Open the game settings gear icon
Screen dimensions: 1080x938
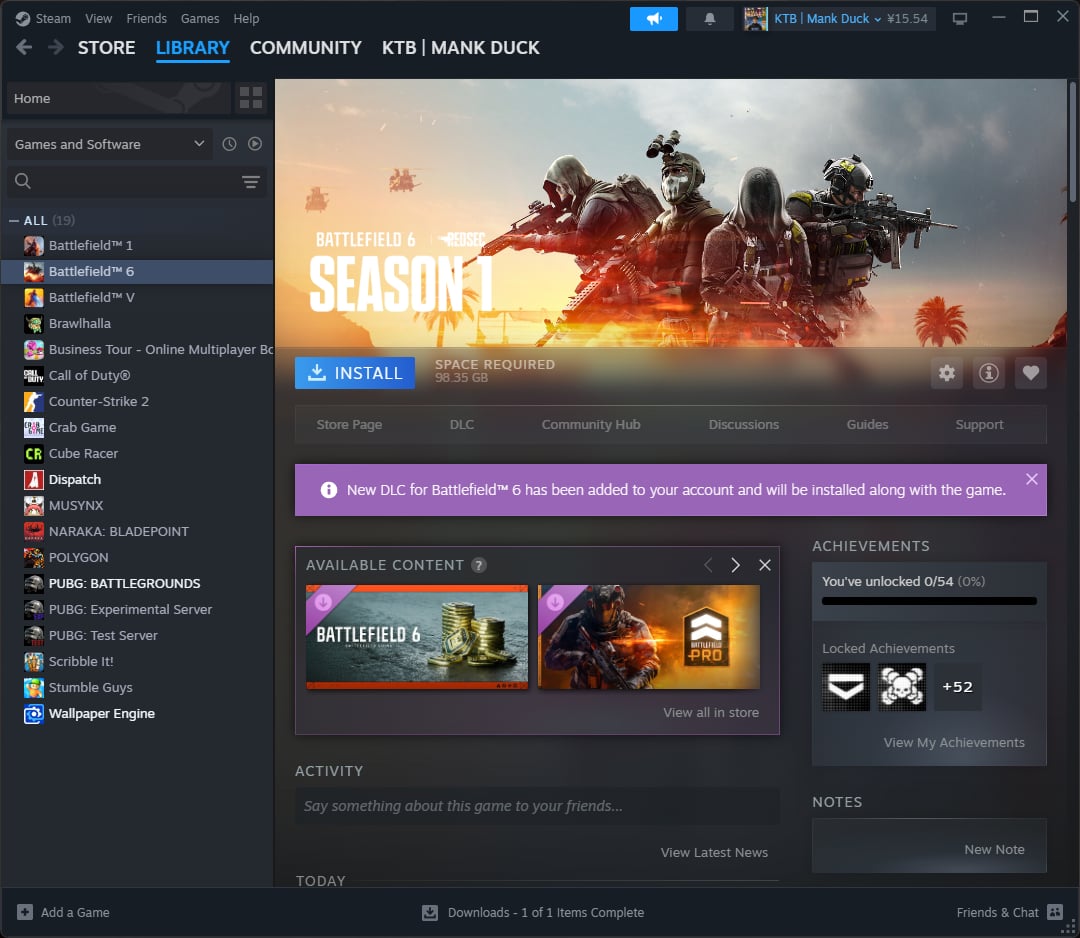click(x=946, y=373)
